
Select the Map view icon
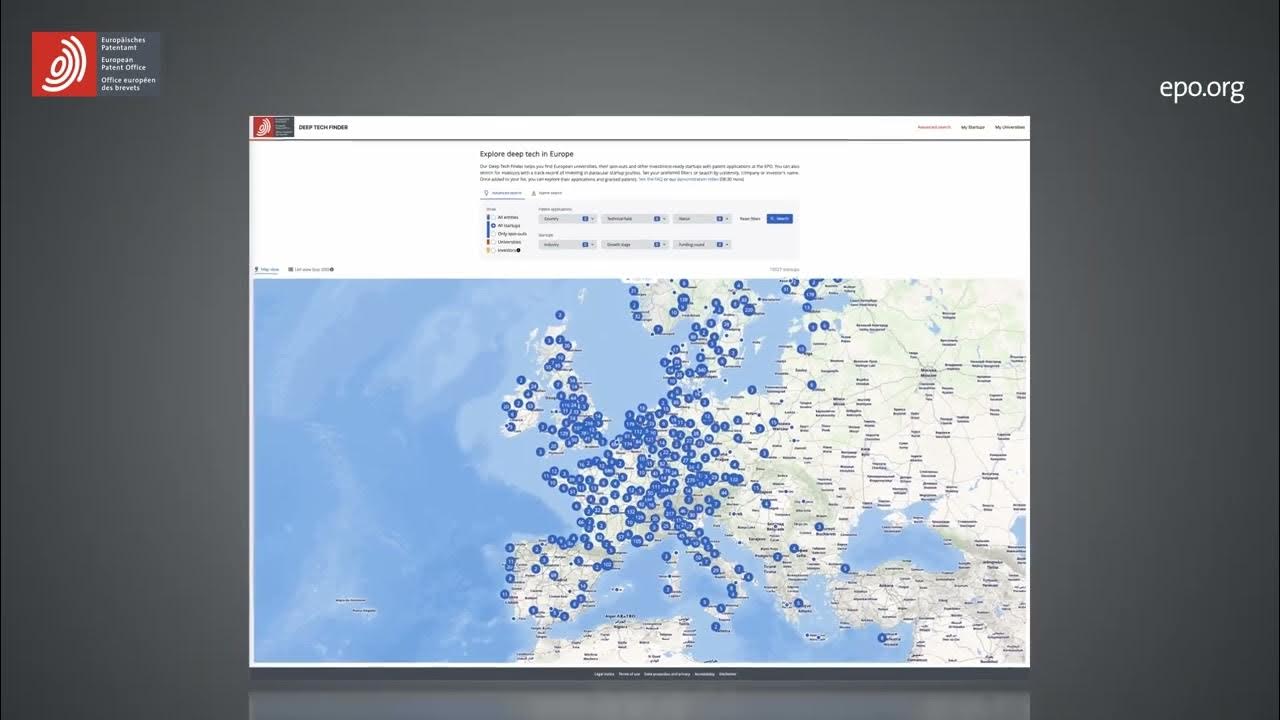click(256, 269)
